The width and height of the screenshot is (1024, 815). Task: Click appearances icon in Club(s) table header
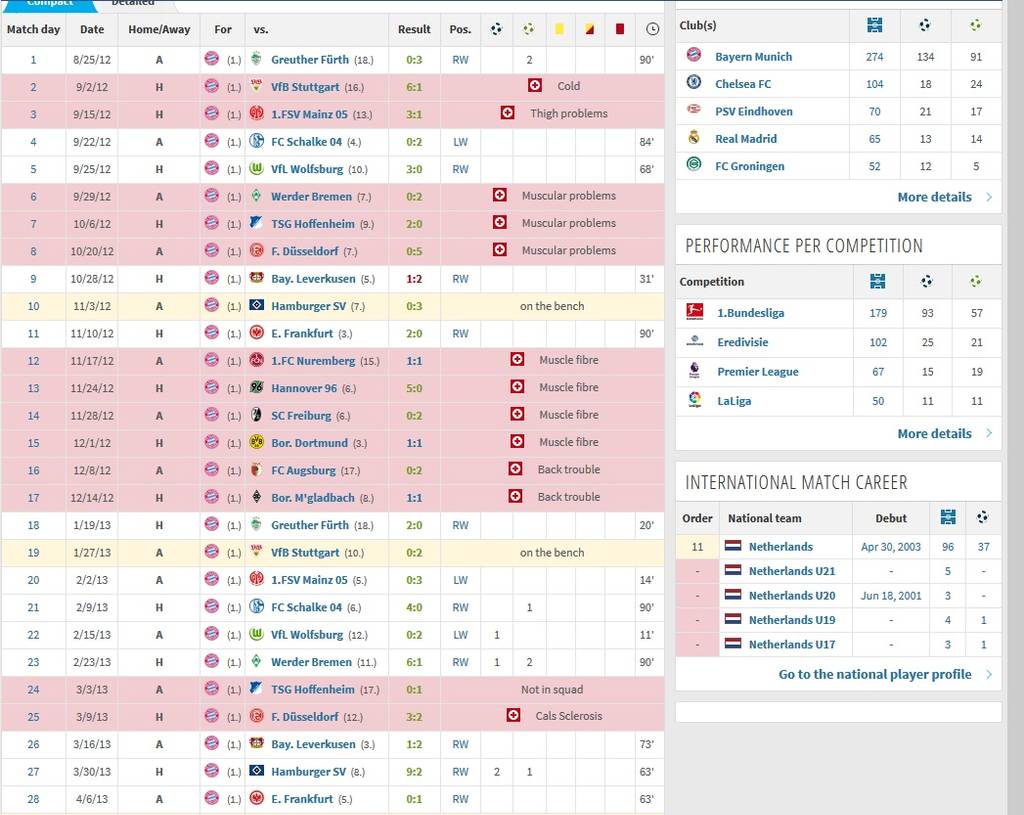coord(874,25)
